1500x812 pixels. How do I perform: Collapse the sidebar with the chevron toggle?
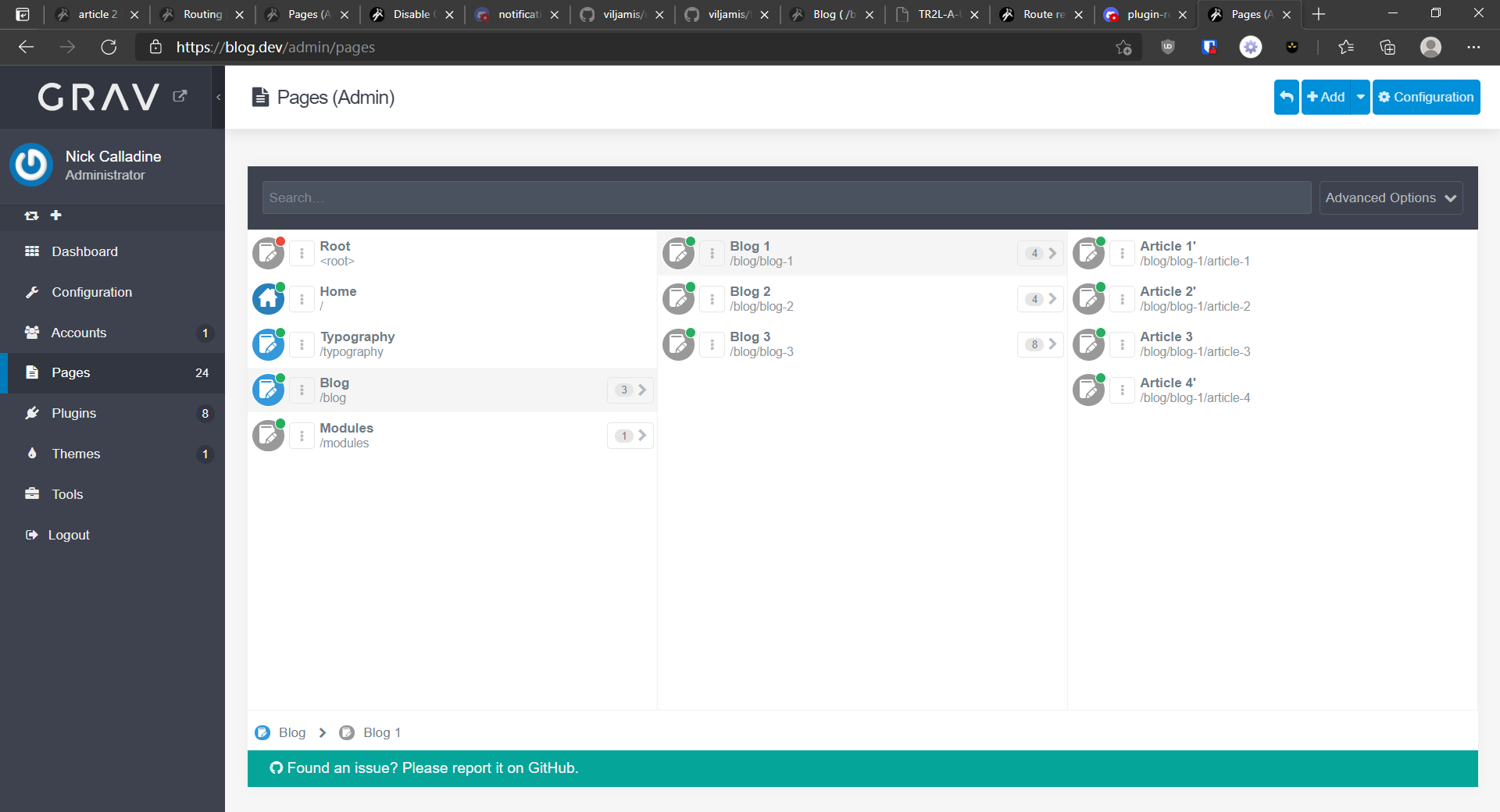click(x=219, y=97)
